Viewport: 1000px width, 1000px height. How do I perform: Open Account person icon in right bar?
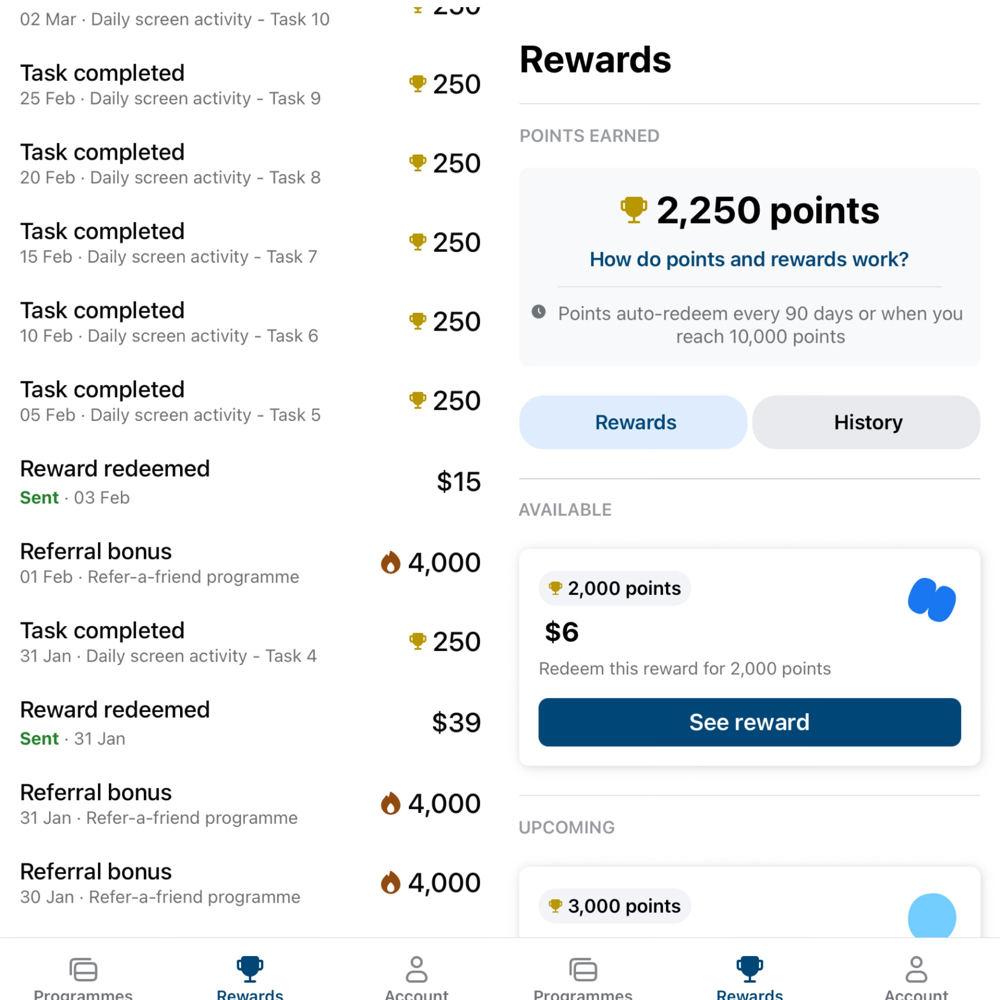(916, 969)
